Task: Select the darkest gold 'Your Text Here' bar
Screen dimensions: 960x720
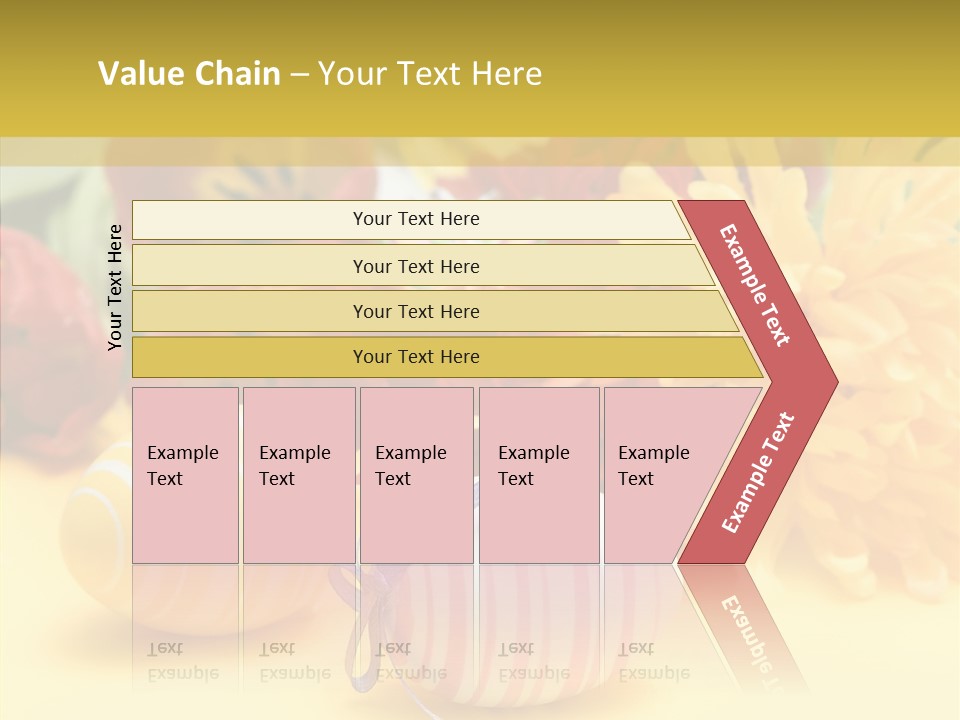Action: 447,357
